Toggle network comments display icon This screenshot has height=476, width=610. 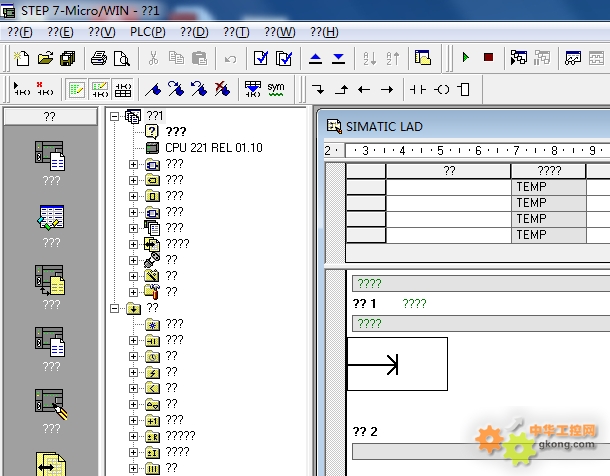coord(100,90)
